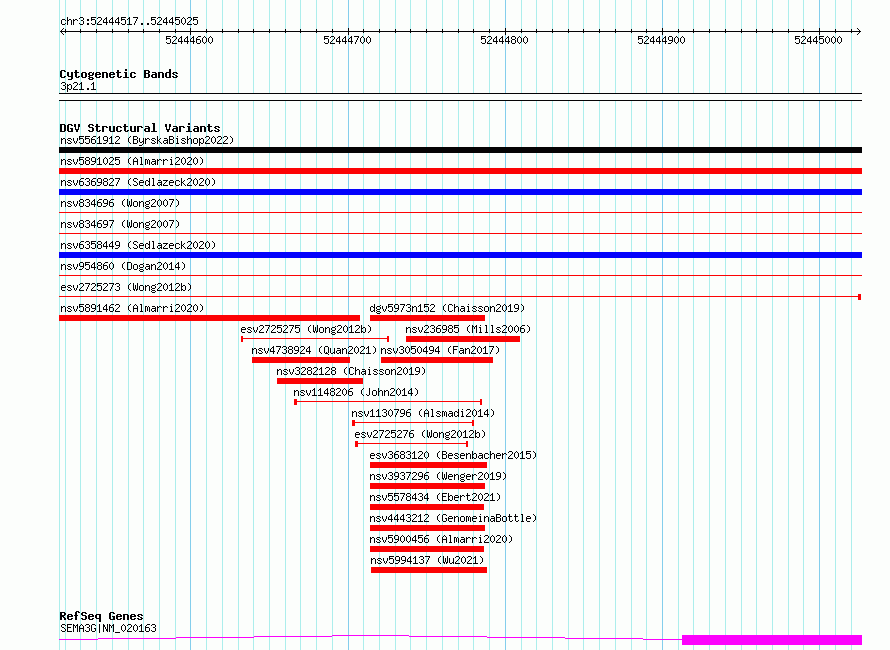Open nsv5578434 (Ebert2021) label
This screenshot has width=890, height=650.
(x=435, y=497)
